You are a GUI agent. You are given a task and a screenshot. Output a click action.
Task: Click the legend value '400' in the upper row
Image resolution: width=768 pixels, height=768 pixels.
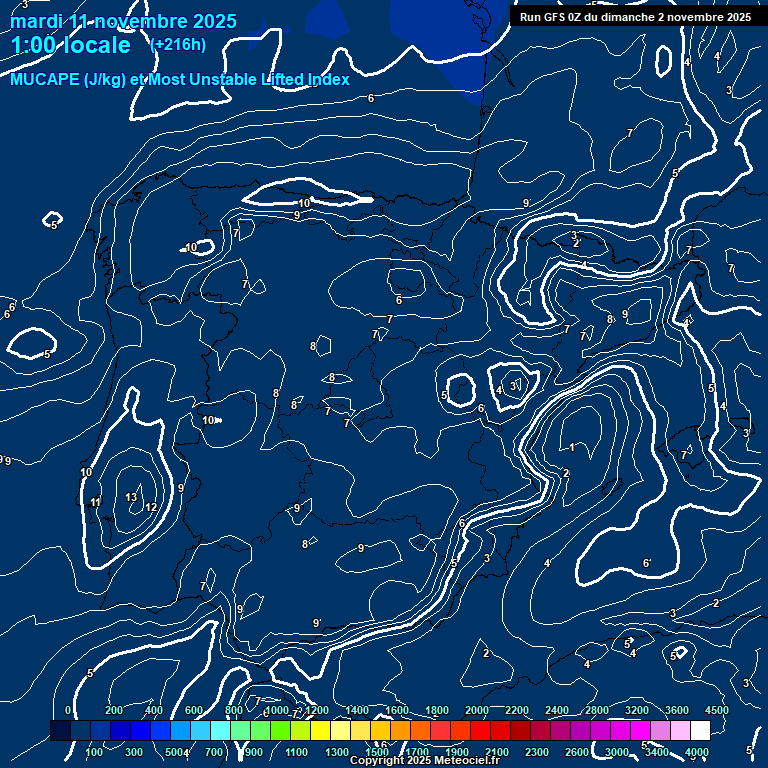[154, 710]
